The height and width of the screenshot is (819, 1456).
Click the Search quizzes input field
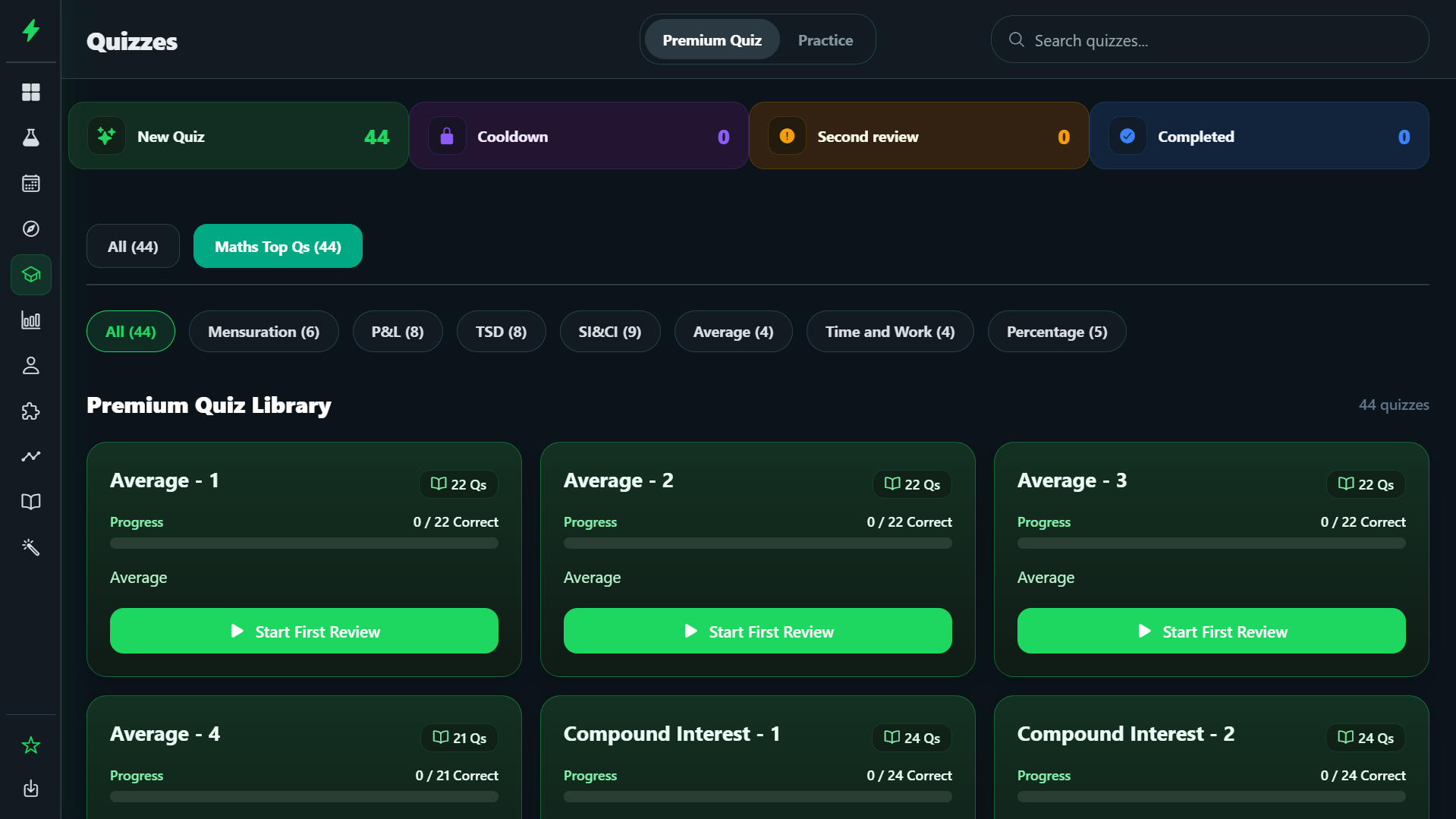coord(1210,39)
